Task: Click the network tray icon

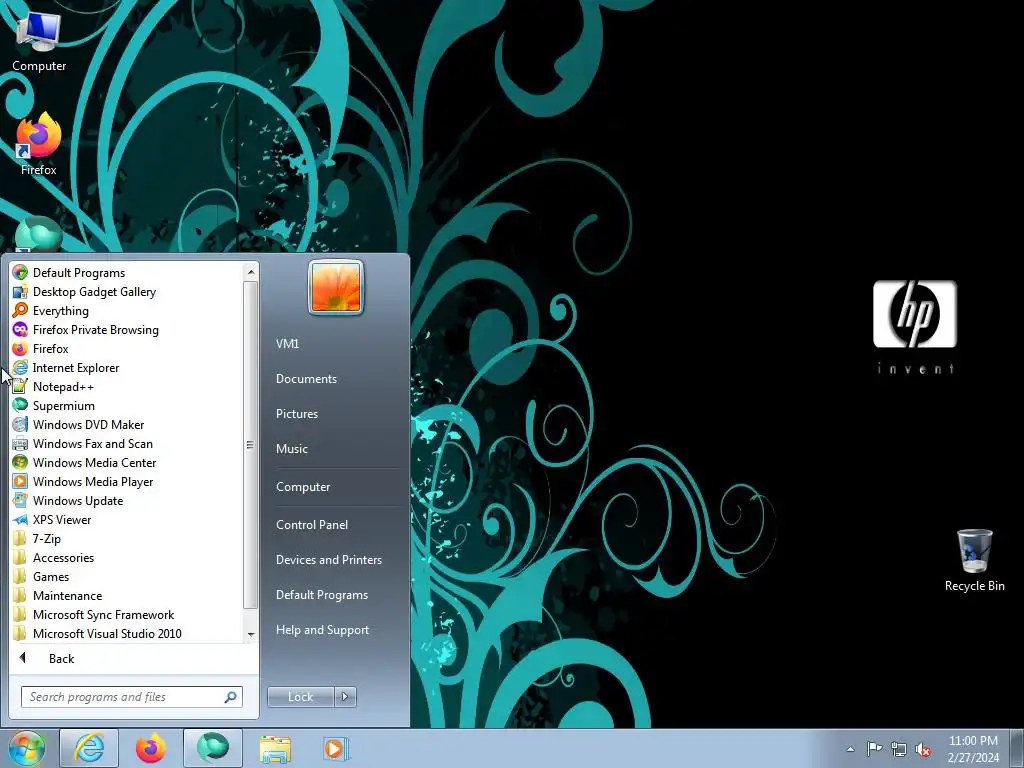Action: [x=899, y=749]
